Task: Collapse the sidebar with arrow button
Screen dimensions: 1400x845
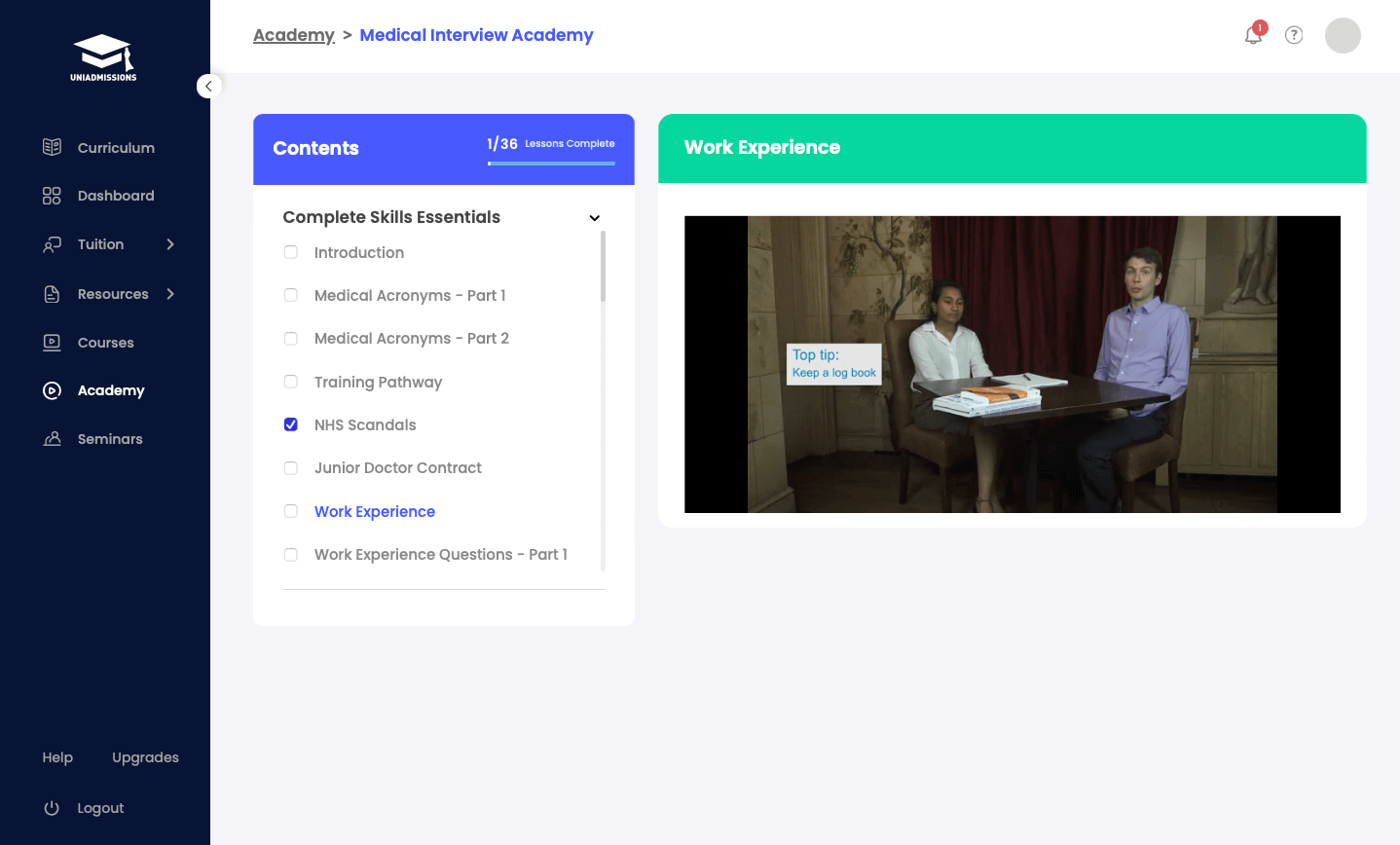Action: coord(208,87)
